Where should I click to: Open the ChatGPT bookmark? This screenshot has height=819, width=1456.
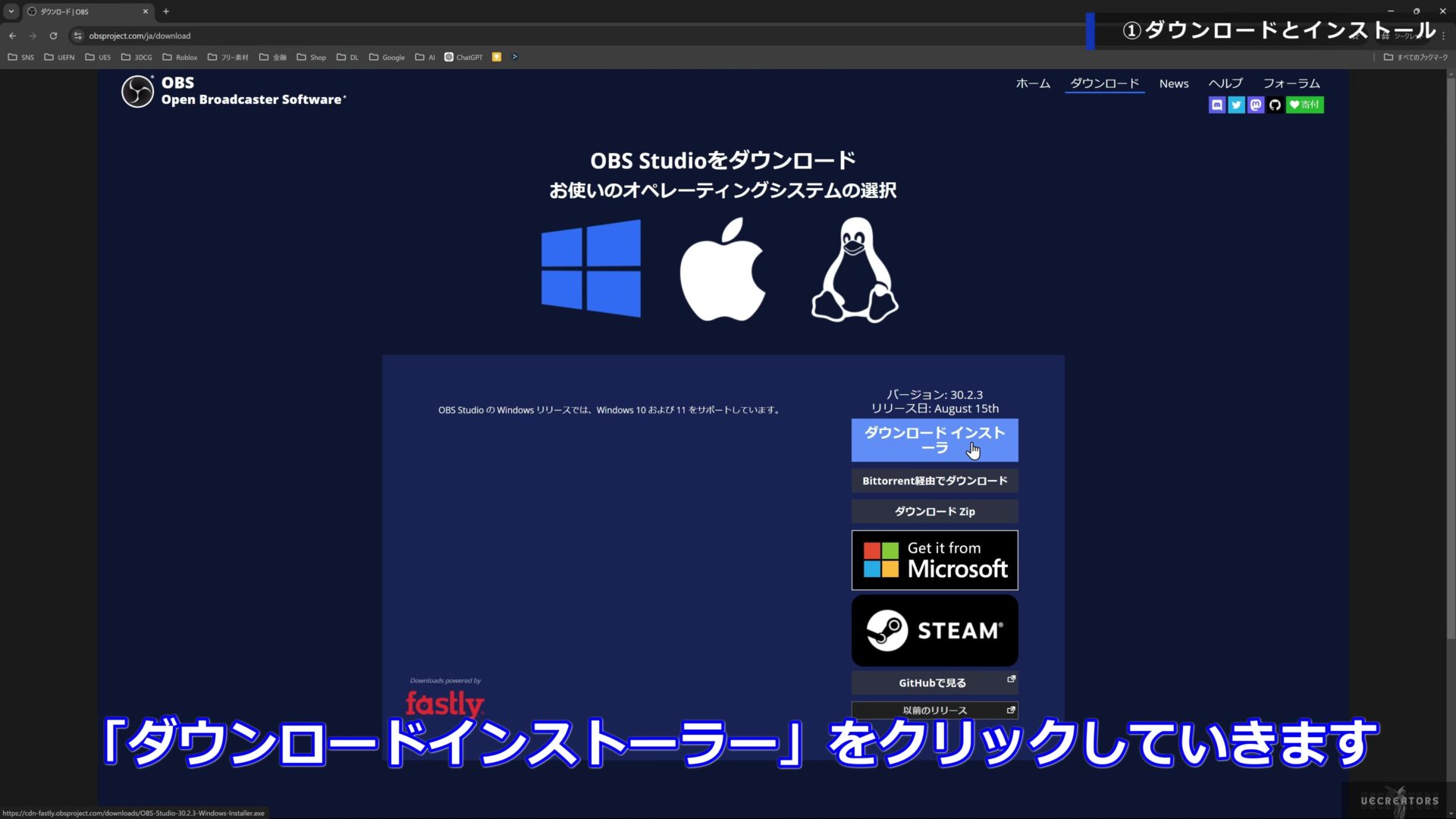(463, 57)
